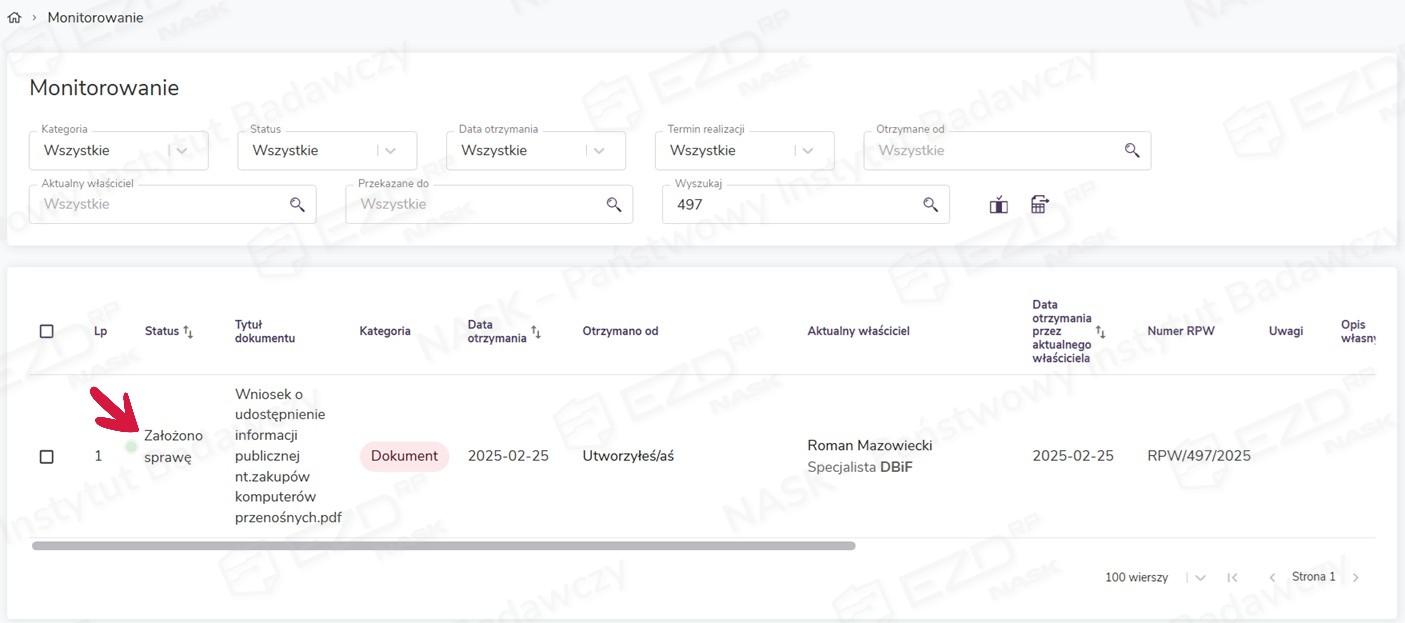1405x623 pixels.
Task: Click the magnifier icon in the Wyszukaj field
Action: click(x=930, y=204)
